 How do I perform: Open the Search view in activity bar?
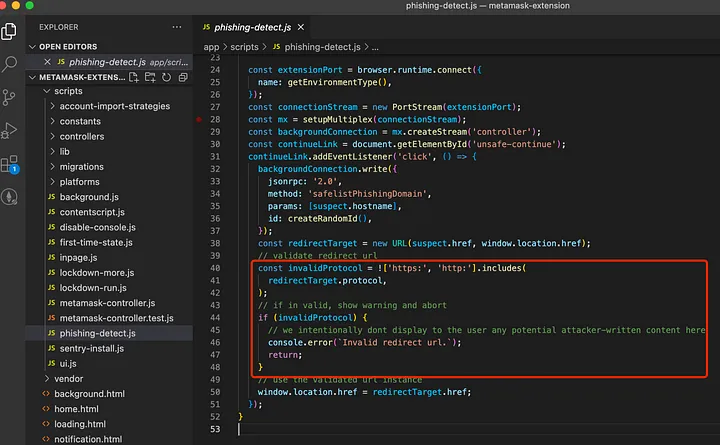[x=10, y=64]
